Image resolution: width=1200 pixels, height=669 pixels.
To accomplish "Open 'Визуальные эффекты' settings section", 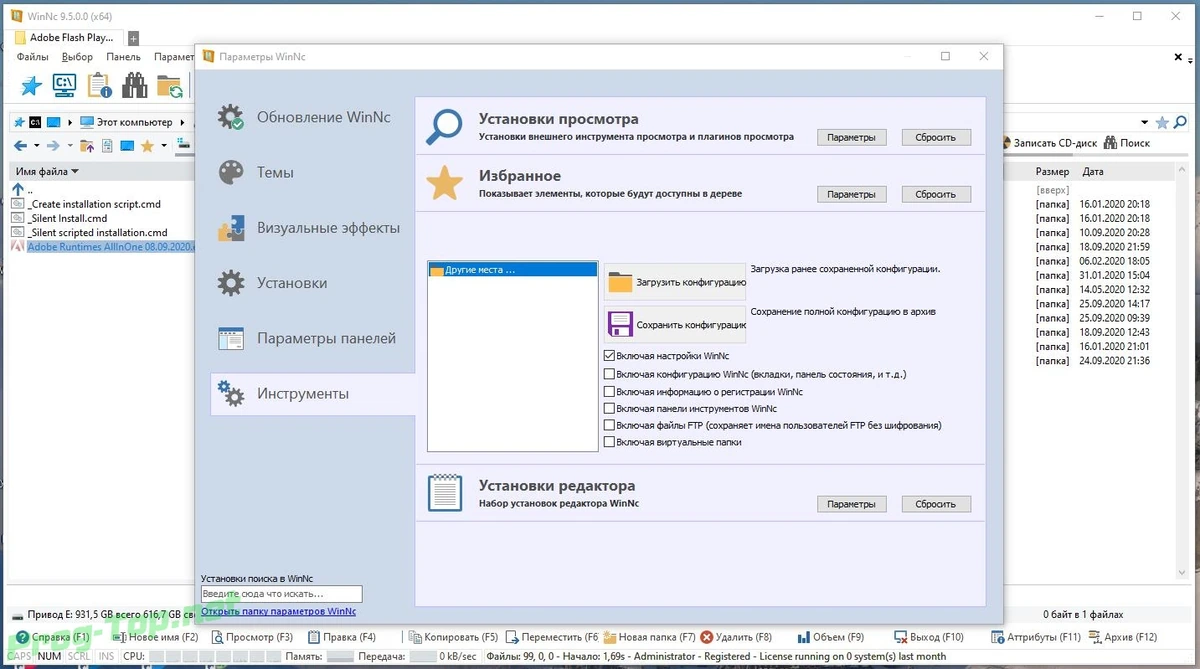I will pos(312,228).
